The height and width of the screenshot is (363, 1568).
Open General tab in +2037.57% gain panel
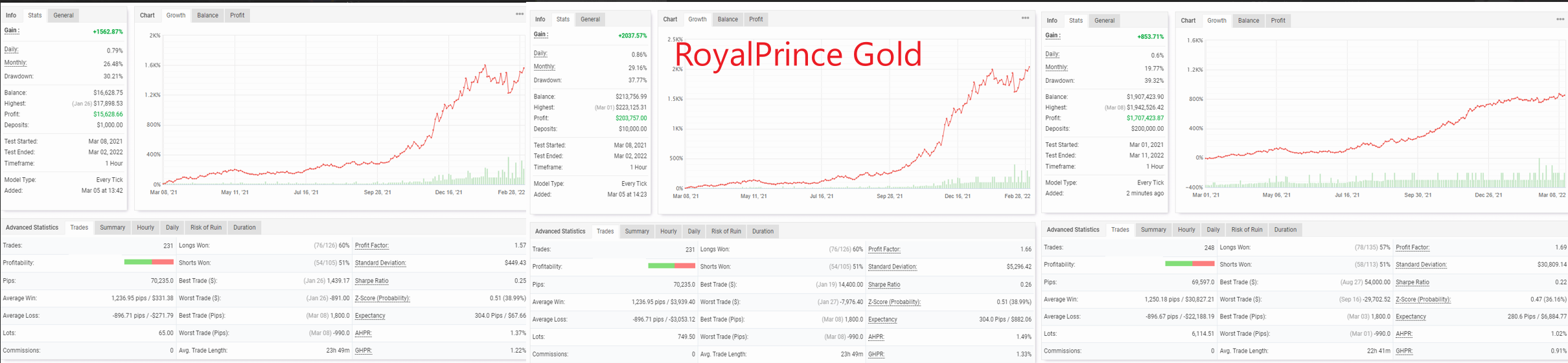[590, 19]
